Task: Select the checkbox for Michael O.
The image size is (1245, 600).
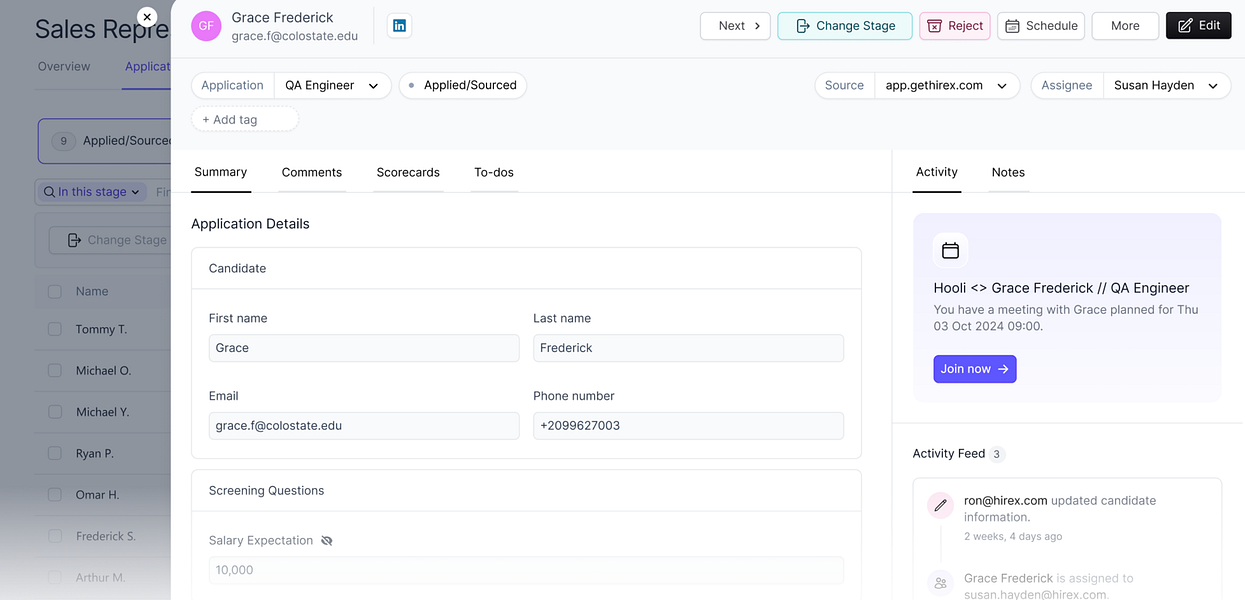Action: [55, 370]
